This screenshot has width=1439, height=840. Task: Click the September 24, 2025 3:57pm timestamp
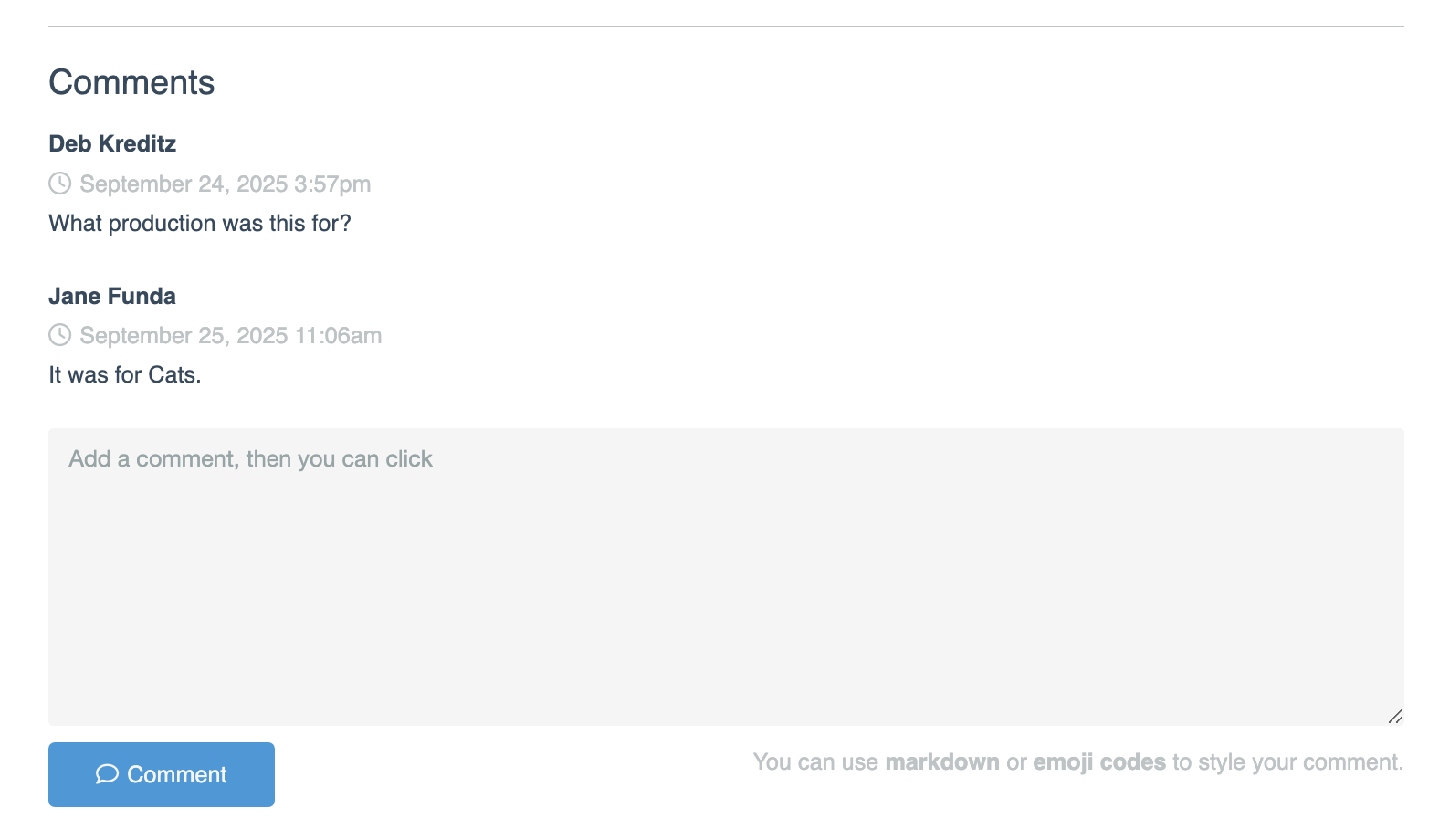pyautogui.click(x=225, y=184)
